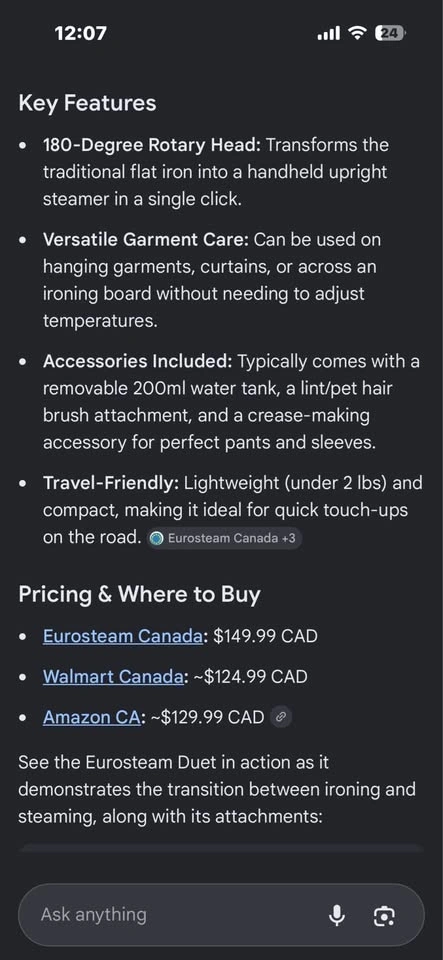Tap the battery indicator showing 24
The image size is (443, 960).
[x=392, y=33]
